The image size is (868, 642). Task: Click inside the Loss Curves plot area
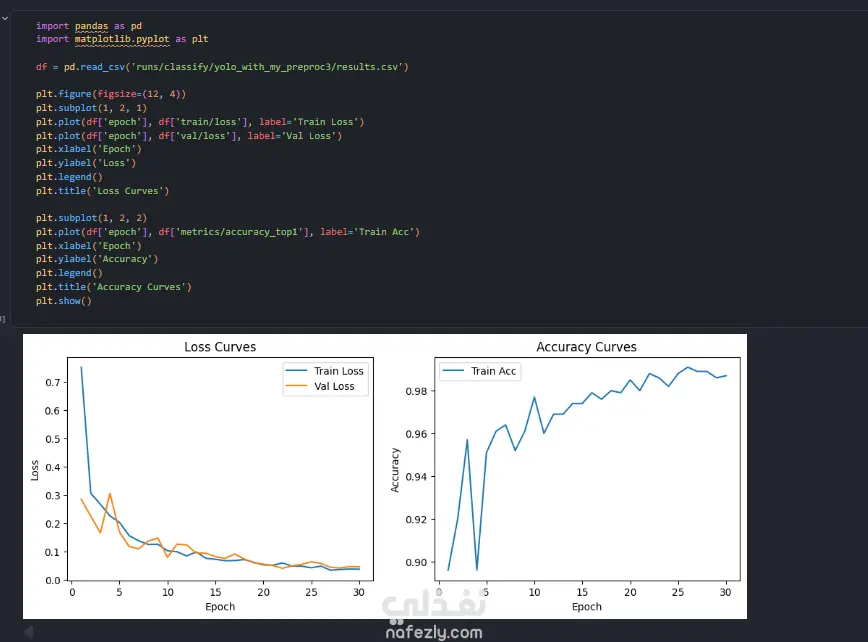pyautogui.click(x=220, y=469)
